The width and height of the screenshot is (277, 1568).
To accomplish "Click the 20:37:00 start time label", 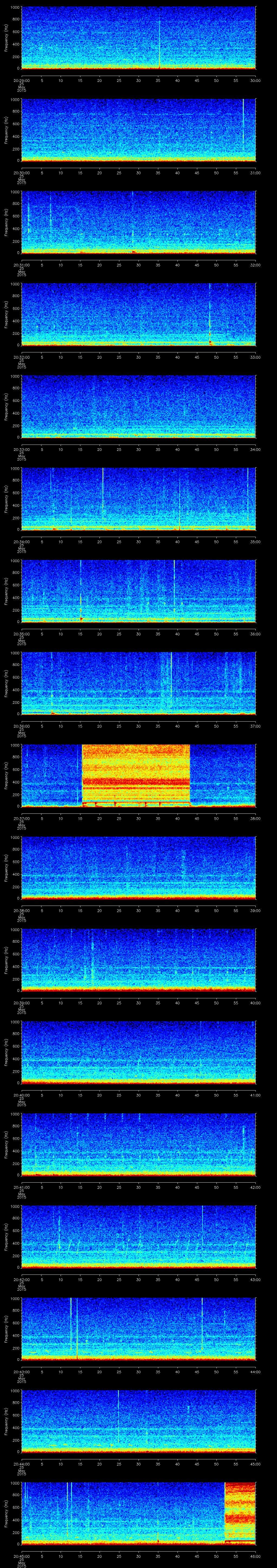I will [21, 818].
